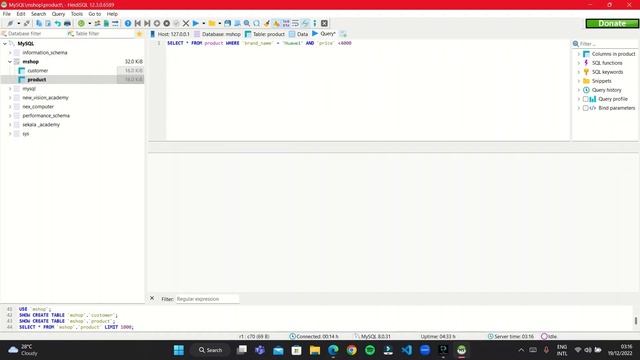Open the File menu
This screenshot has height=360, width=640.
[7, 14]
